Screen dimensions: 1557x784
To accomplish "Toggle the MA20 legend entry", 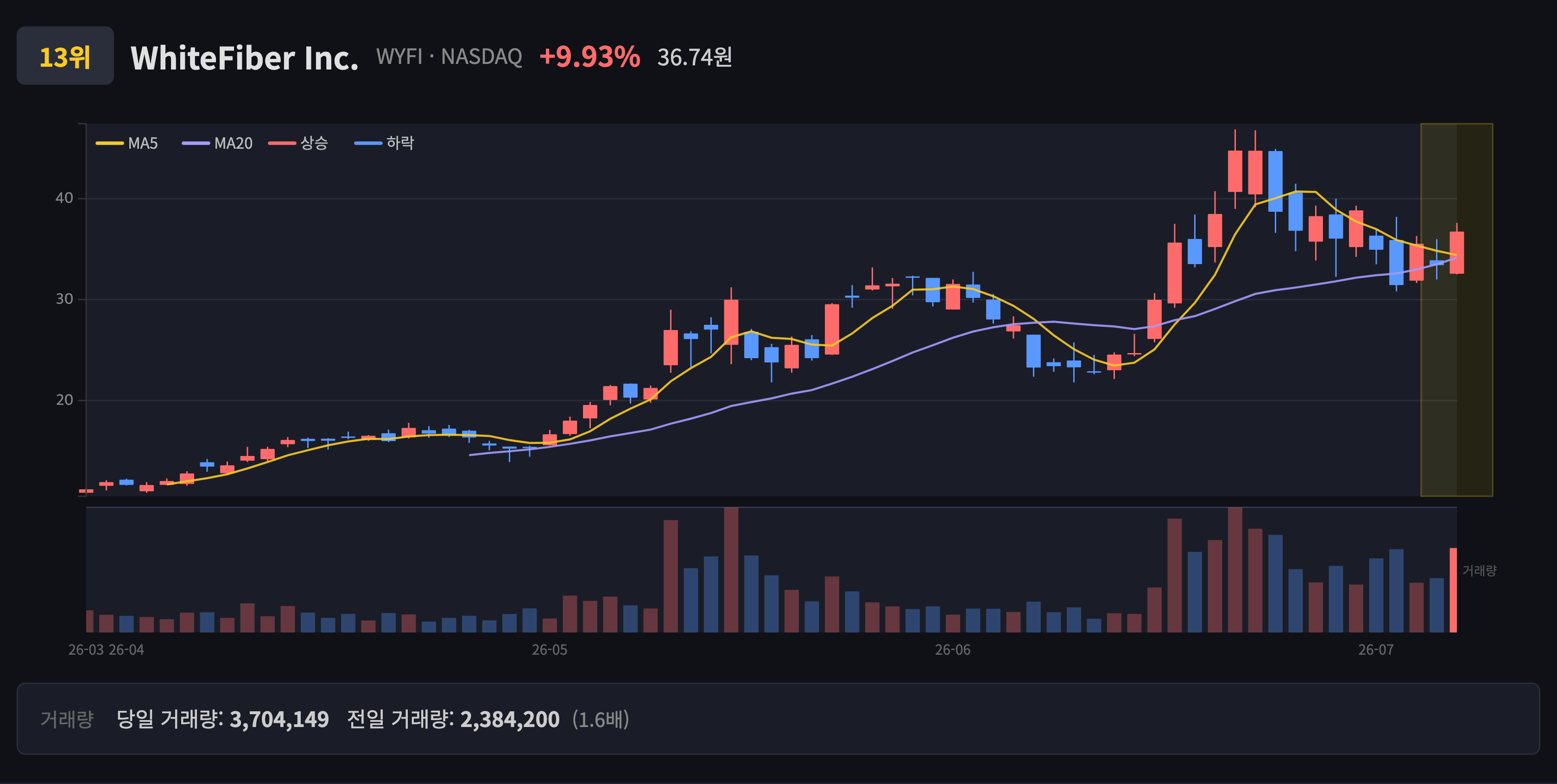I will tap(218, 143).
